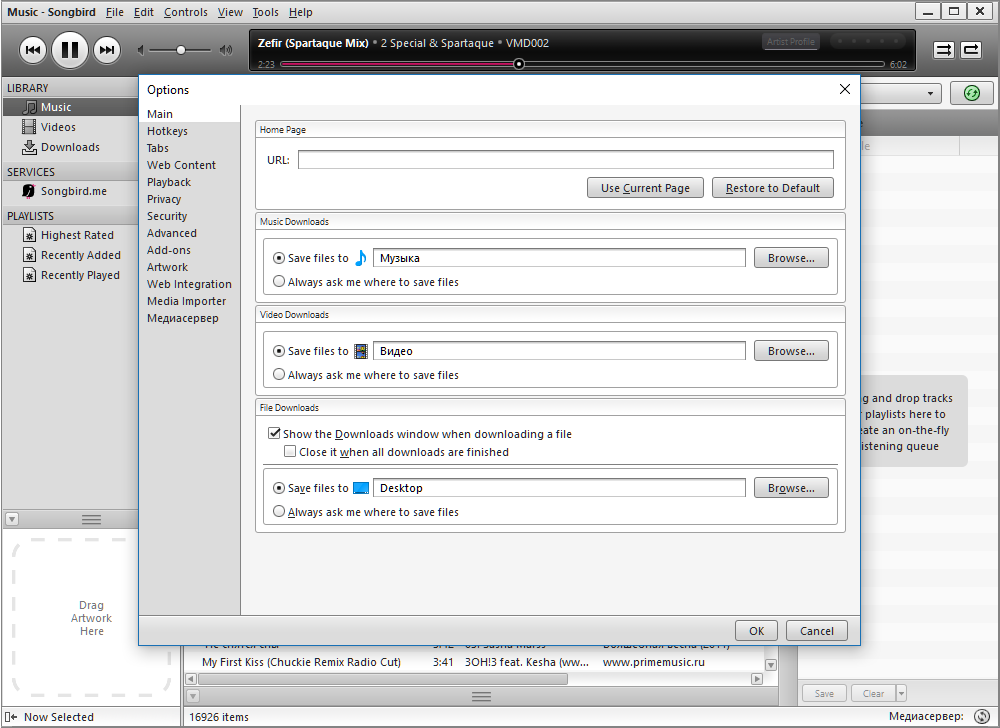Click the Artist Profile button in player

[x=790, y=41]
